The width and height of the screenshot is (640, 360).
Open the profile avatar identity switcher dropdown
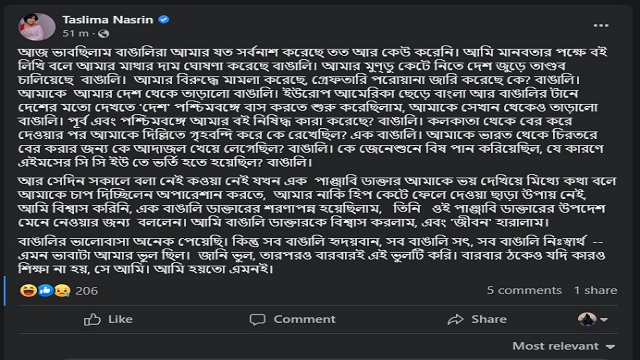(x=593, y=319)
